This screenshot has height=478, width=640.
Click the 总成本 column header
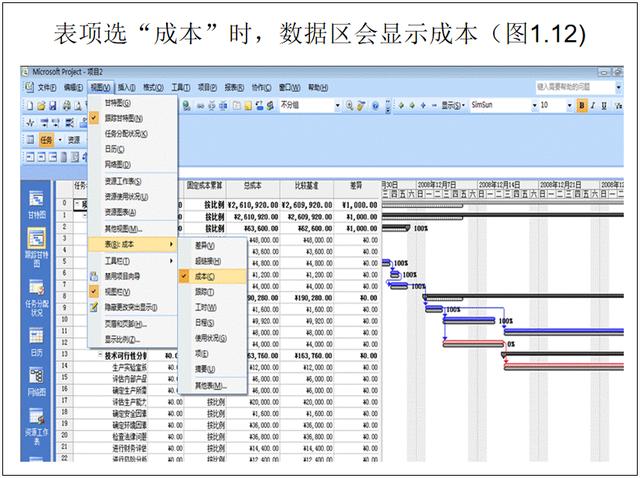[253, 186]
